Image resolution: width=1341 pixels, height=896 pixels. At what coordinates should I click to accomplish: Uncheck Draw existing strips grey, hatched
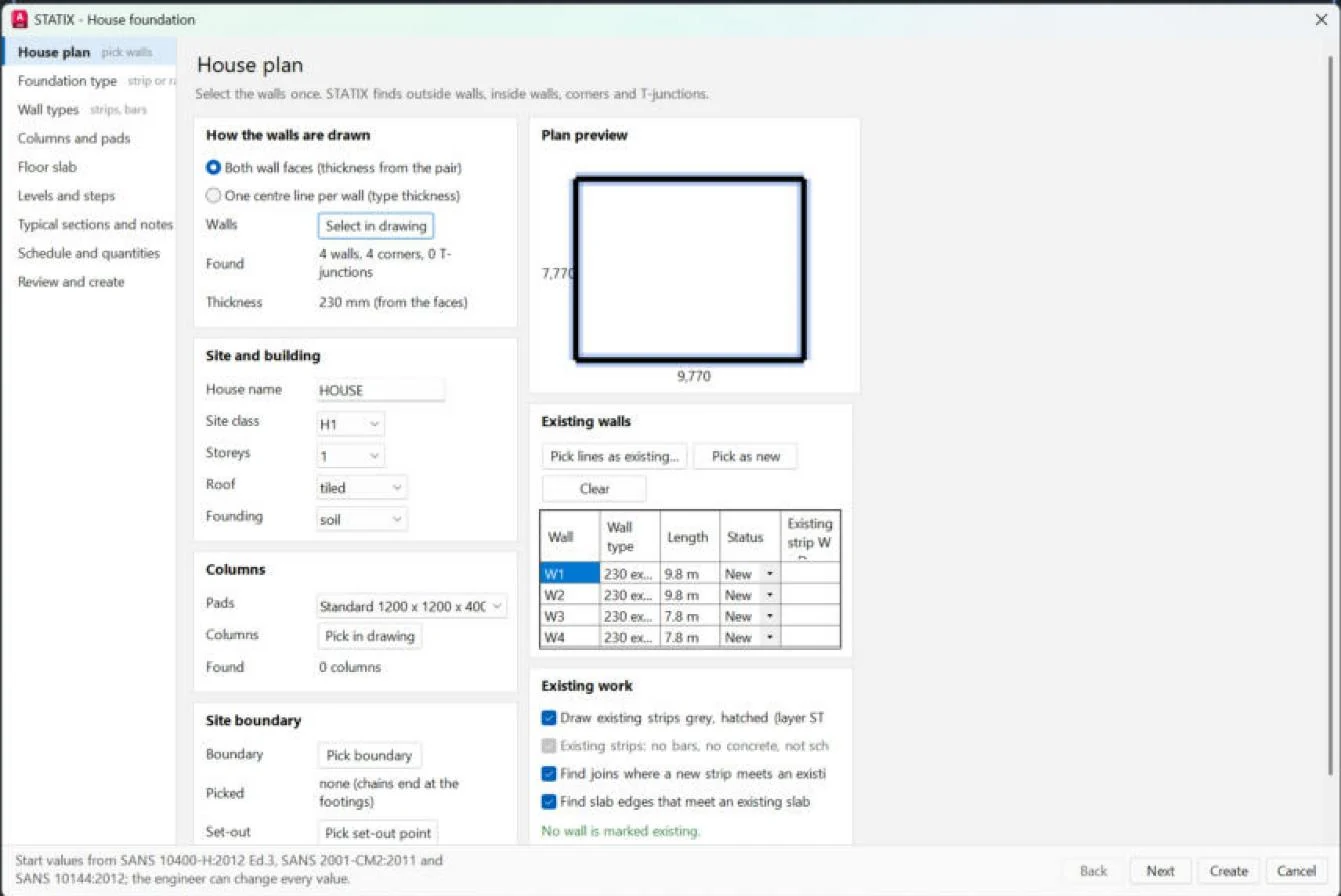549,718
